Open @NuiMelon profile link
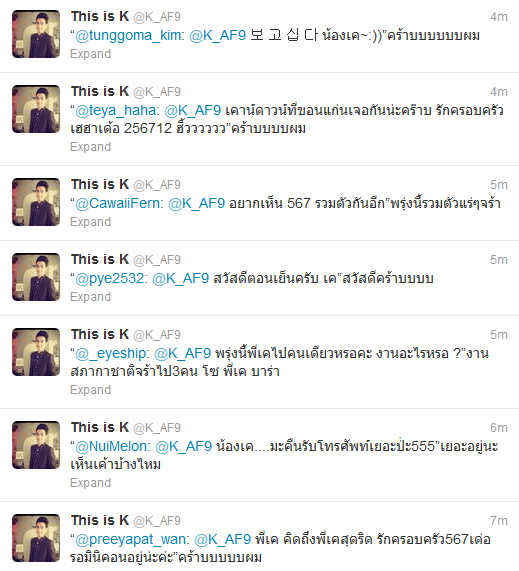Screen dimensions: 519x571 tap(113, 446)
